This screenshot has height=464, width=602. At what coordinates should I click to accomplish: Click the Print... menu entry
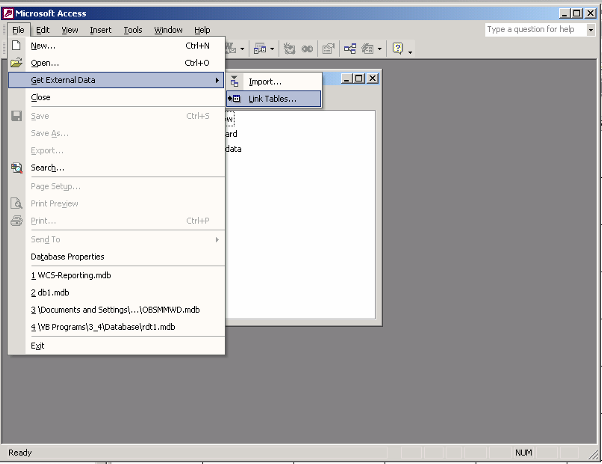tap(116, 221)
